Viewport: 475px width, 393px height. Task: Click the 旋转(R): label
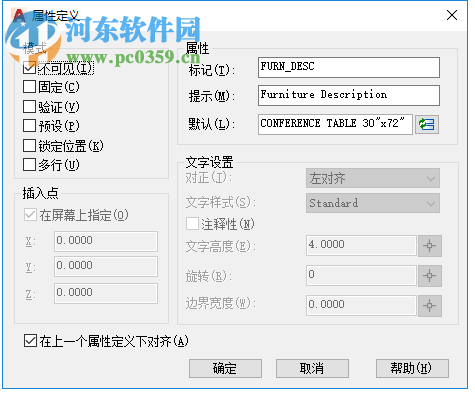(x=209, y=276)
